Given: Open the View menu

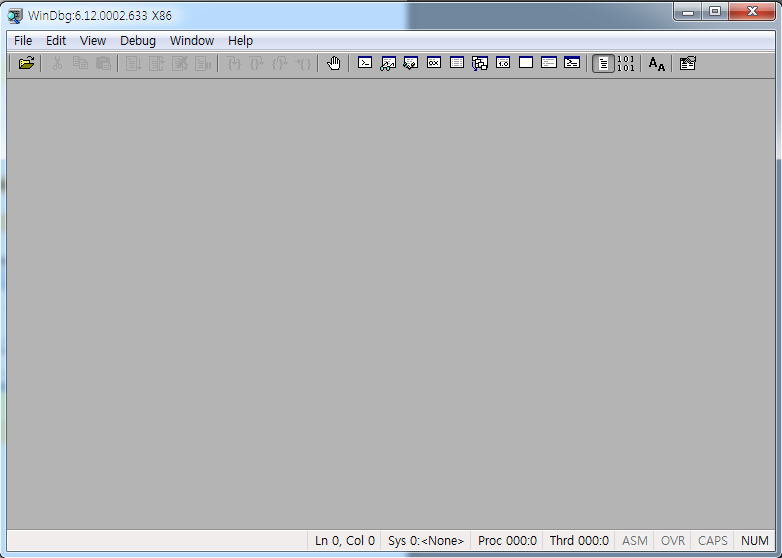Looking at the screenshot, I should (x=93, y=41).
